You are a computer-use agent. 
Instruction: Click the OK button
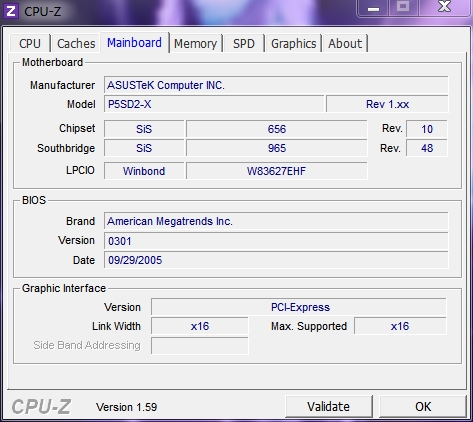[423, 406]
